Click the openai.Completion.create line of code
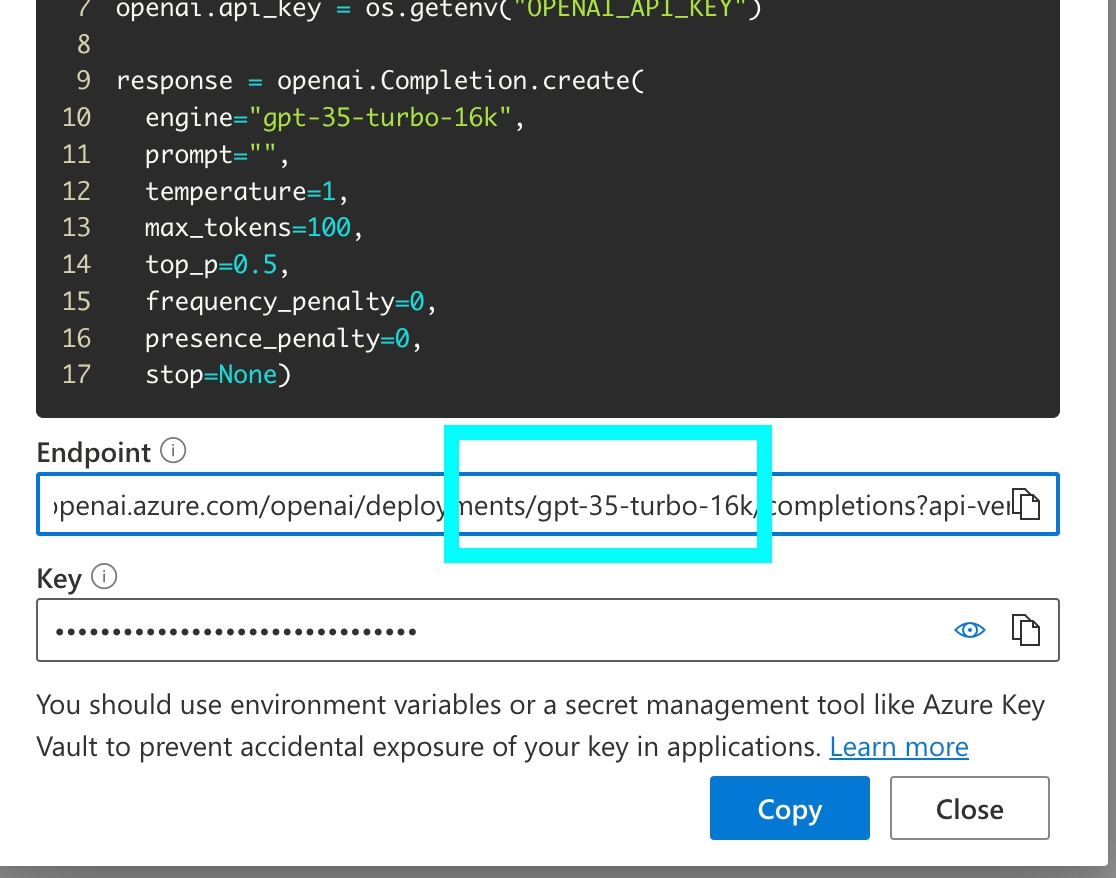The image size is (1116, 878). click(x=380, y=81)
